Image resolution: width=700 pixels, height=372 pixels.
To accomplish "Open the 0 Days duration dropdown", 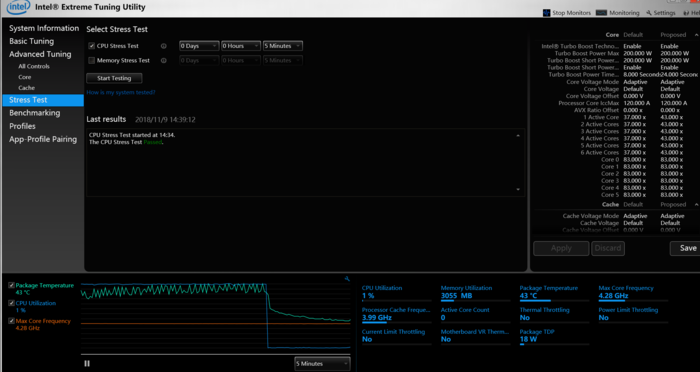I will (199, 46).
